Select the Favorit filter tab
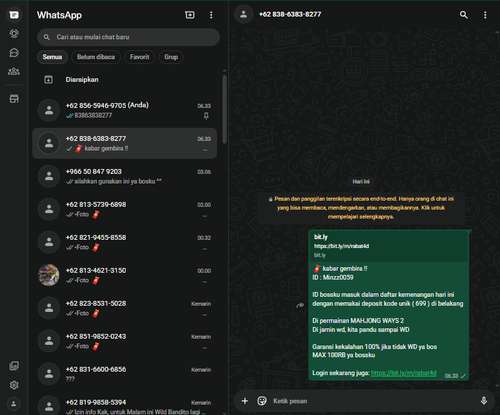 (x=140, y=57)
